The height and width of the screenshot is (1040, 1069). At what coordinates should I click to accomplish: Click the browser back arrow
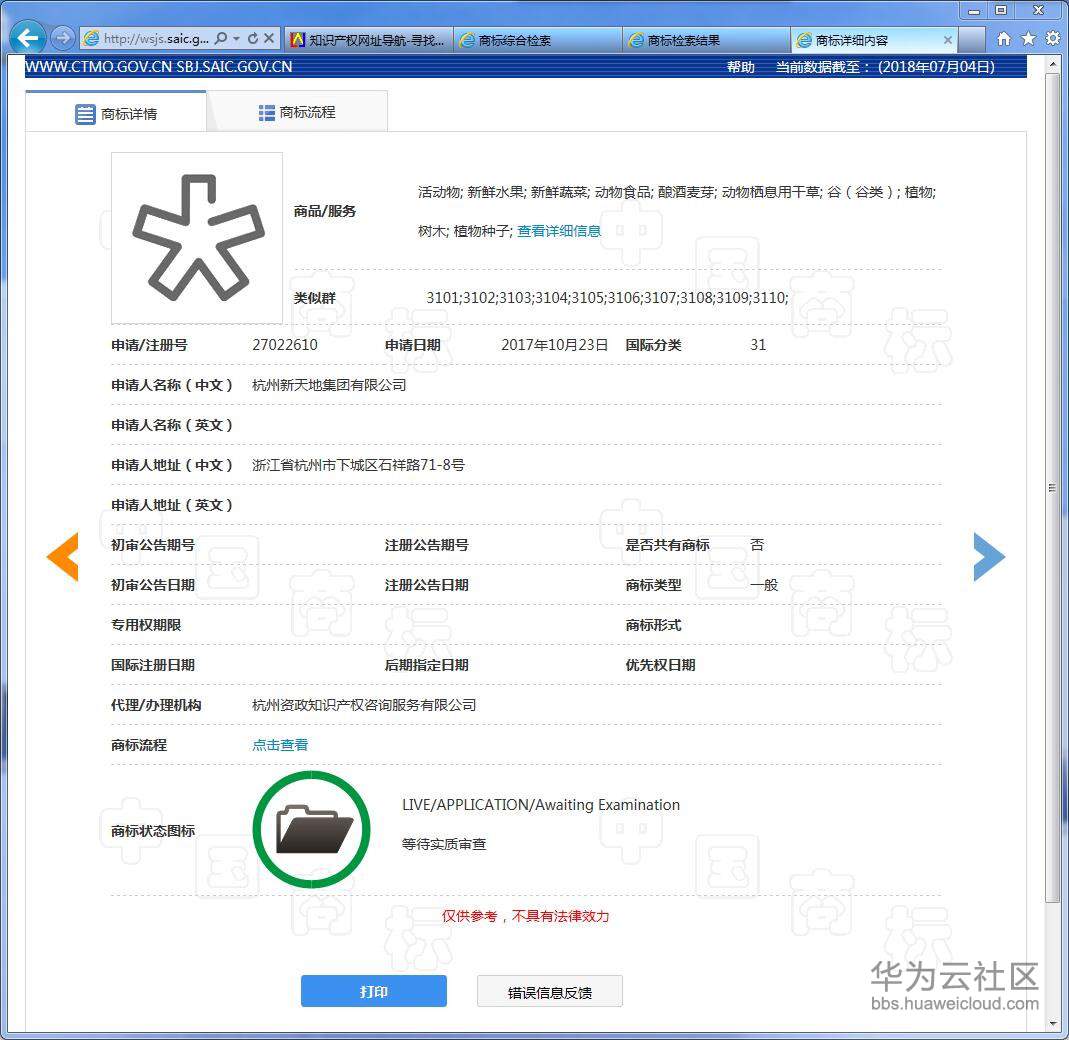[x=27, y=37]
